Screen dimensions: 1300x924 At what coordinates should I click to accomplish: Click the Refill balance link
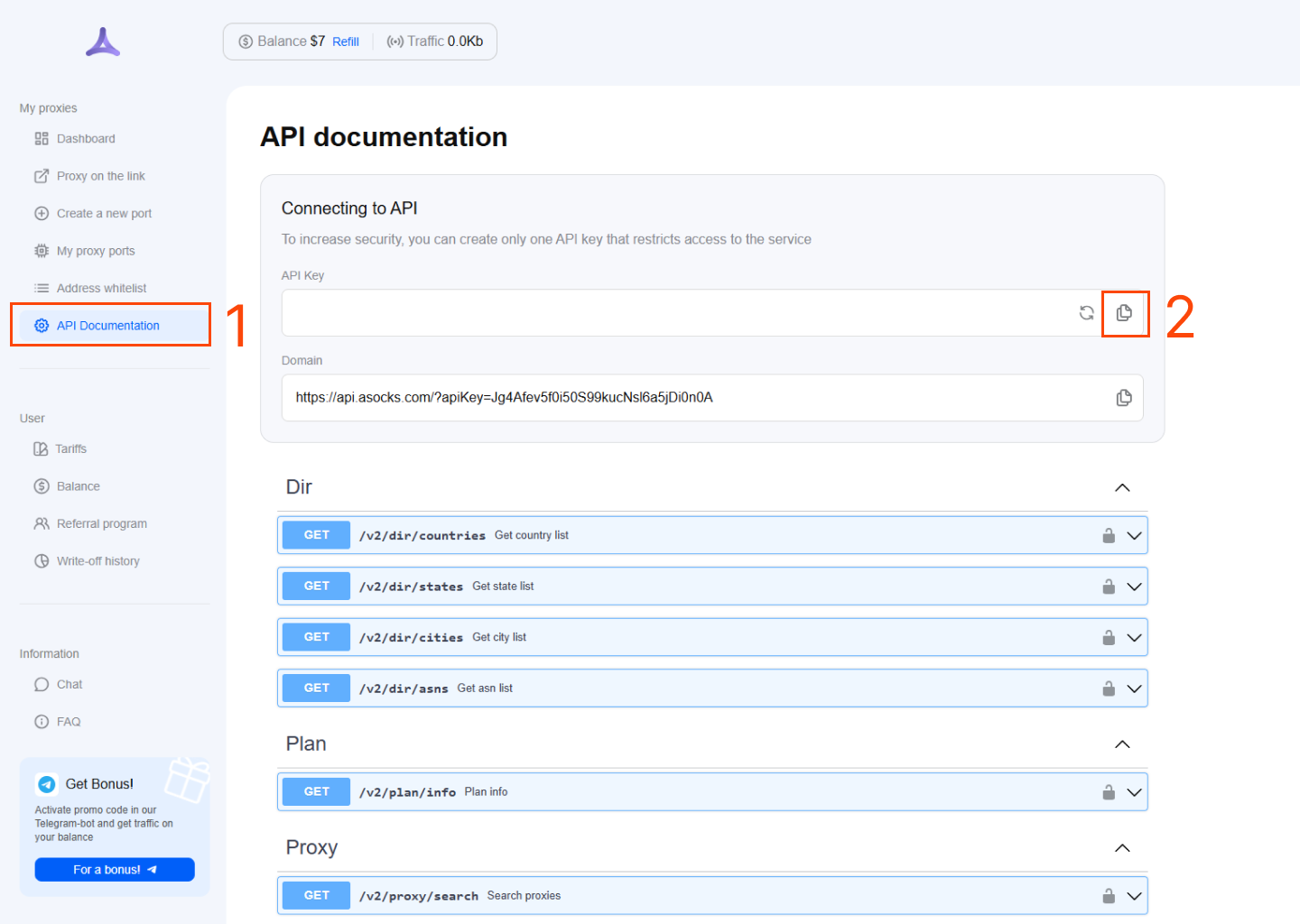click(346, 42)
